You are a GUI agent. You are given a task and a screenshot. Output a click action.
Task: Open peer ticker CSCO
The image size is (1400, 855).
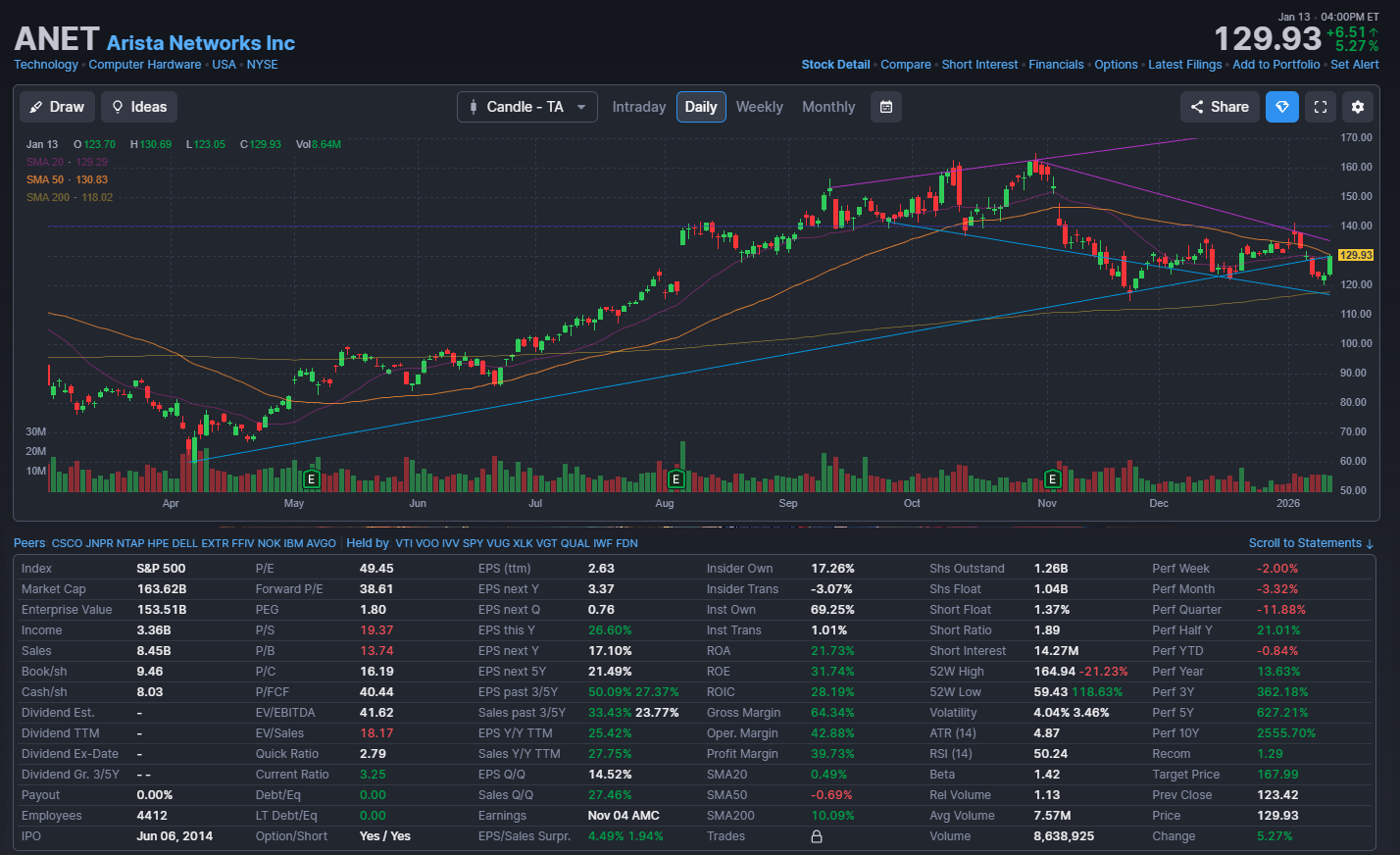pos(67,543)
